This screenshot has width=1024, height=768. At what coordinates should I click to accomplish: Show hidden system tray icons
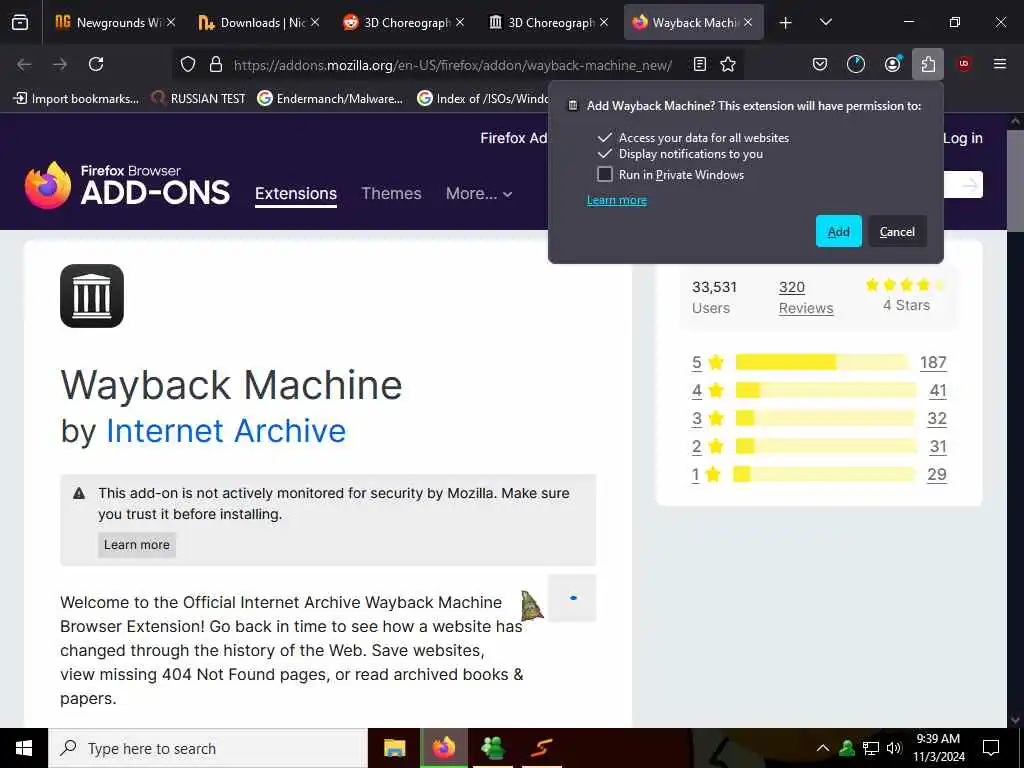pos(823,748)
